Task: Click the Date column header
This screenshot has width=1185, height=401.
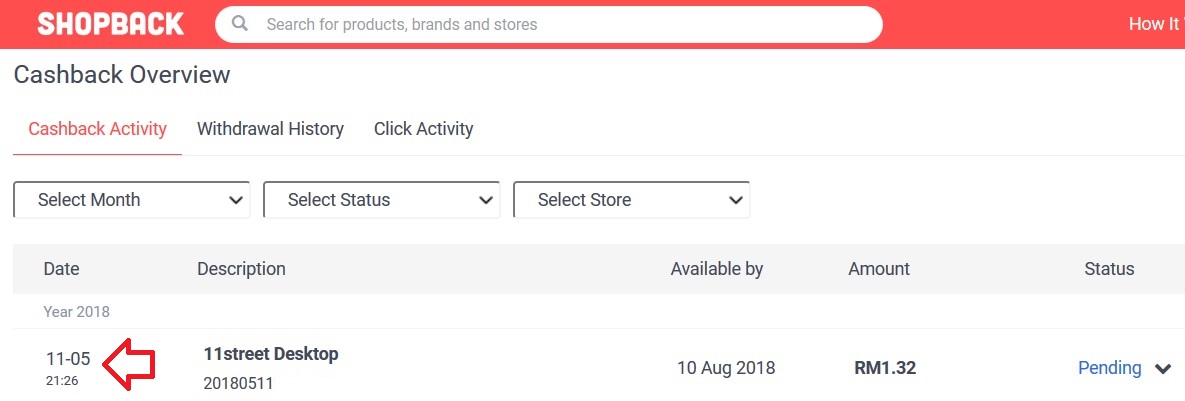Action: tap(61, 269)
